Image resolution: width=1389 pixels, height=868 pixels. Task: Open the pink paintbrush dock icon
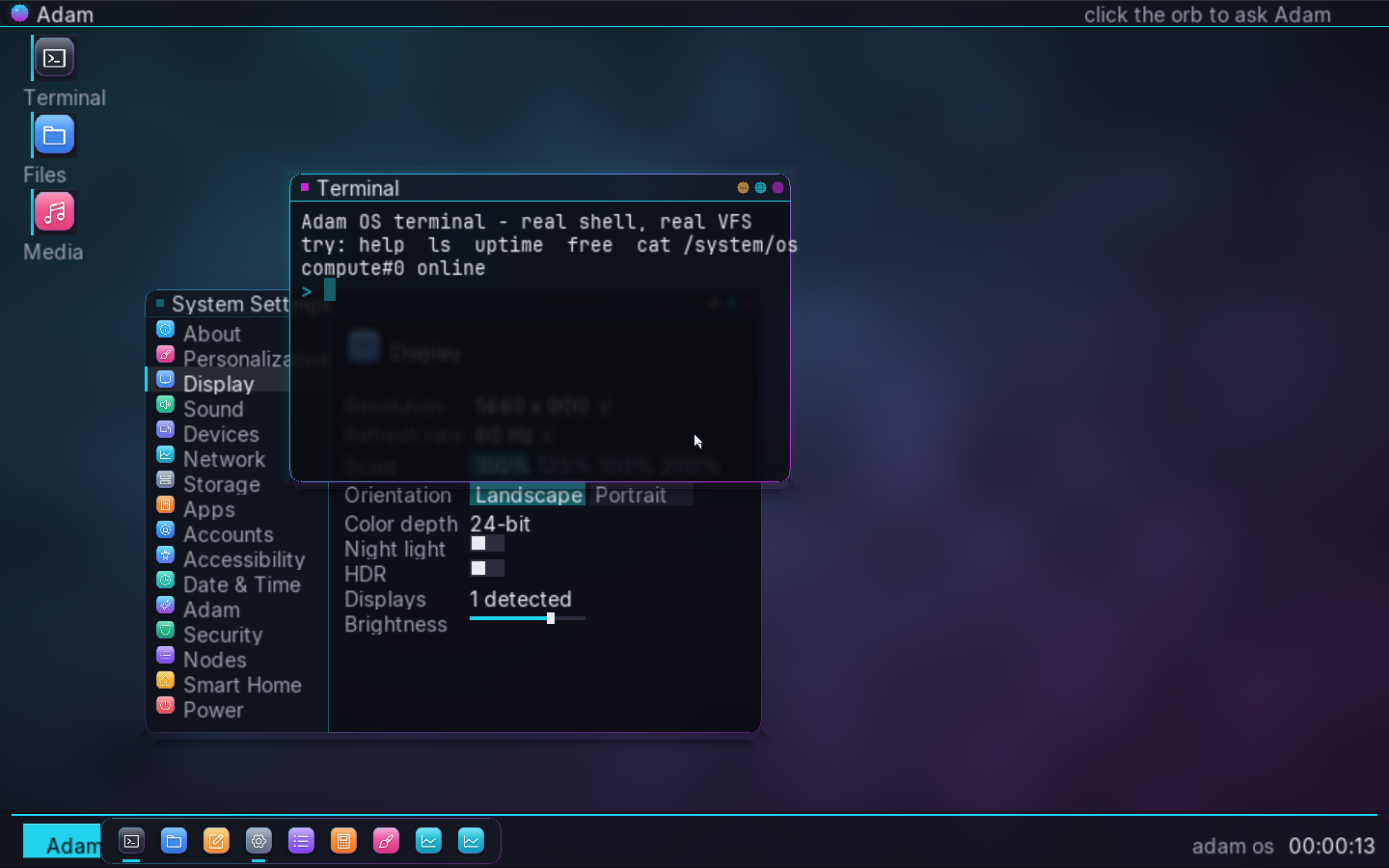coord(386,841)
